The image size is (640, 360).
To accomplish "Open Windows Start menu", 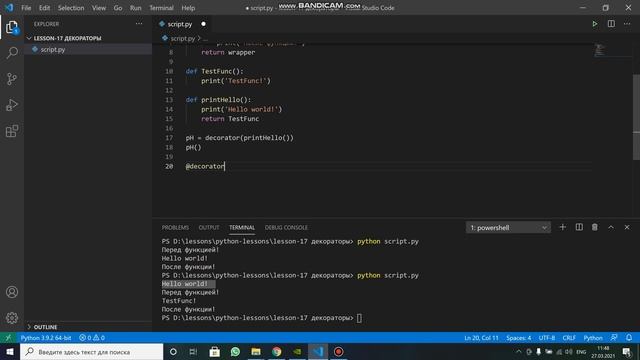I will pos(10,351).
